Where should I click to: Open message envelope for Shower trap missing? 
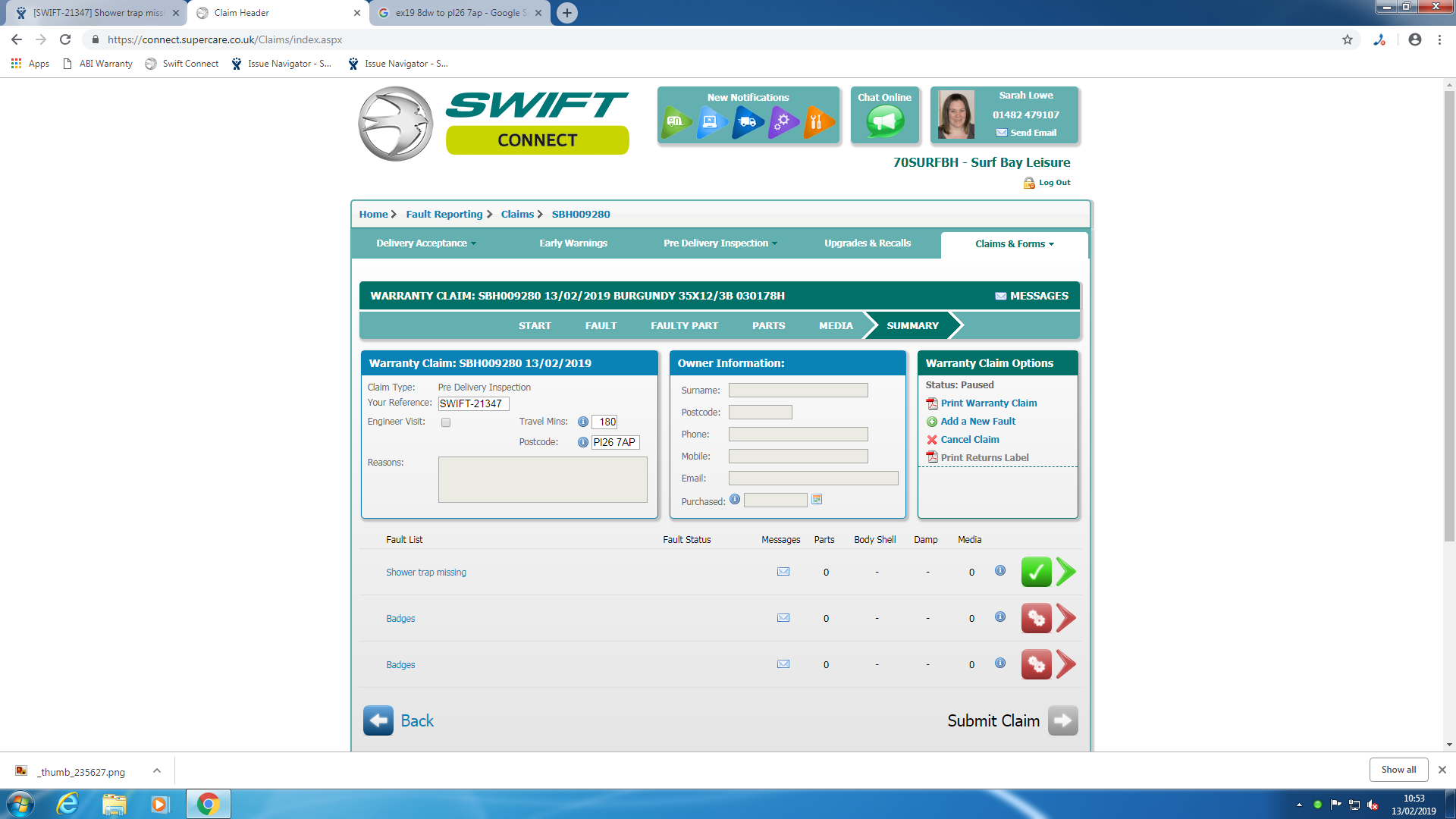783,572
